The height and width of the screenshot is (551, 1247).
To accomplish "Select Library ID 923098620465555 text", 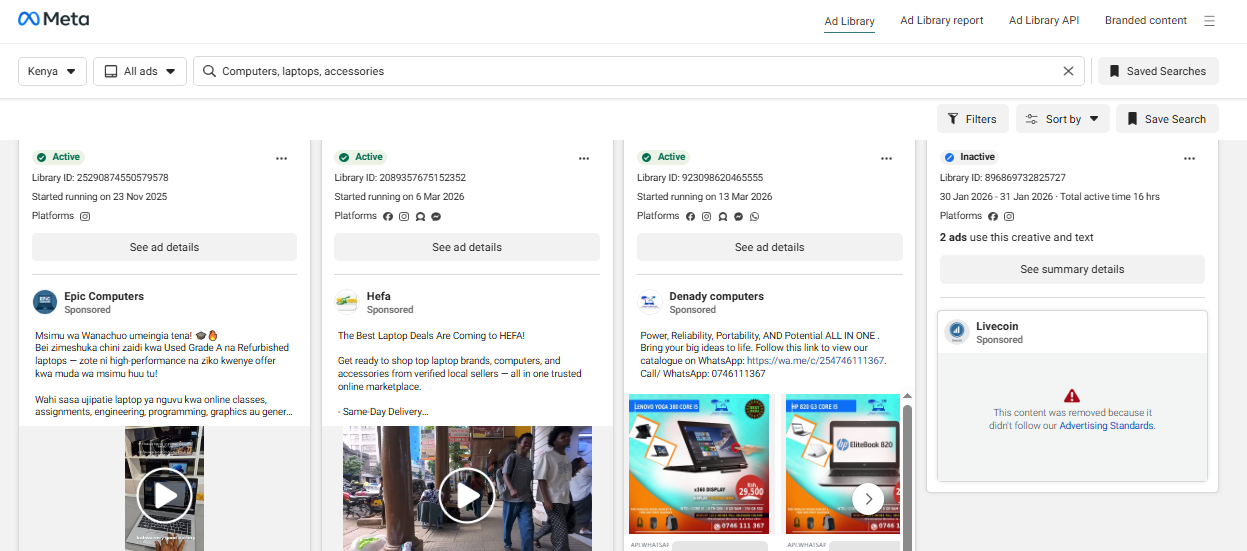I will (x=700, y=177).
